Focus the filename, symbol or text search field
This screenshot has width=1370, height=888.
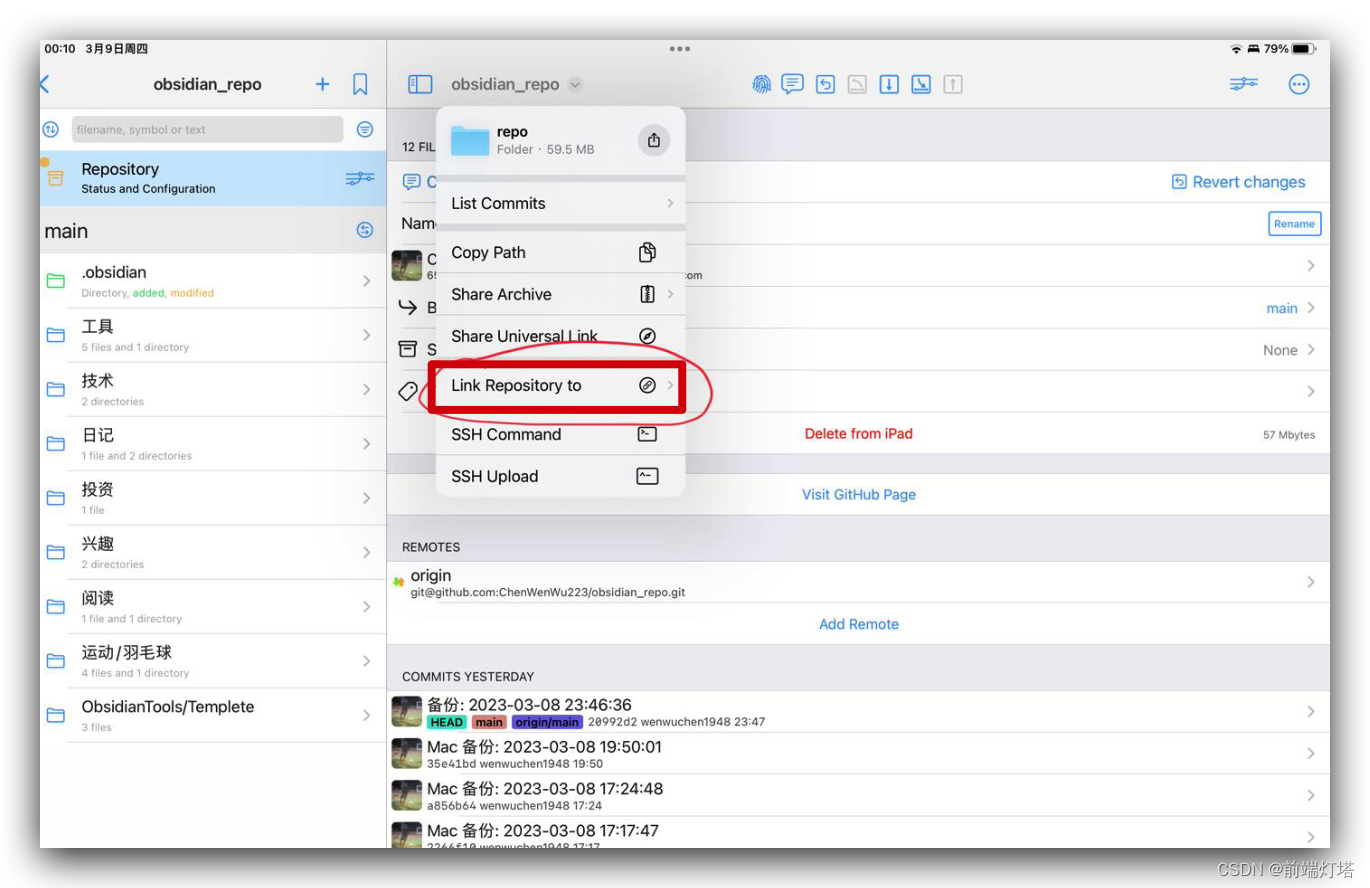tap(207, 129)
